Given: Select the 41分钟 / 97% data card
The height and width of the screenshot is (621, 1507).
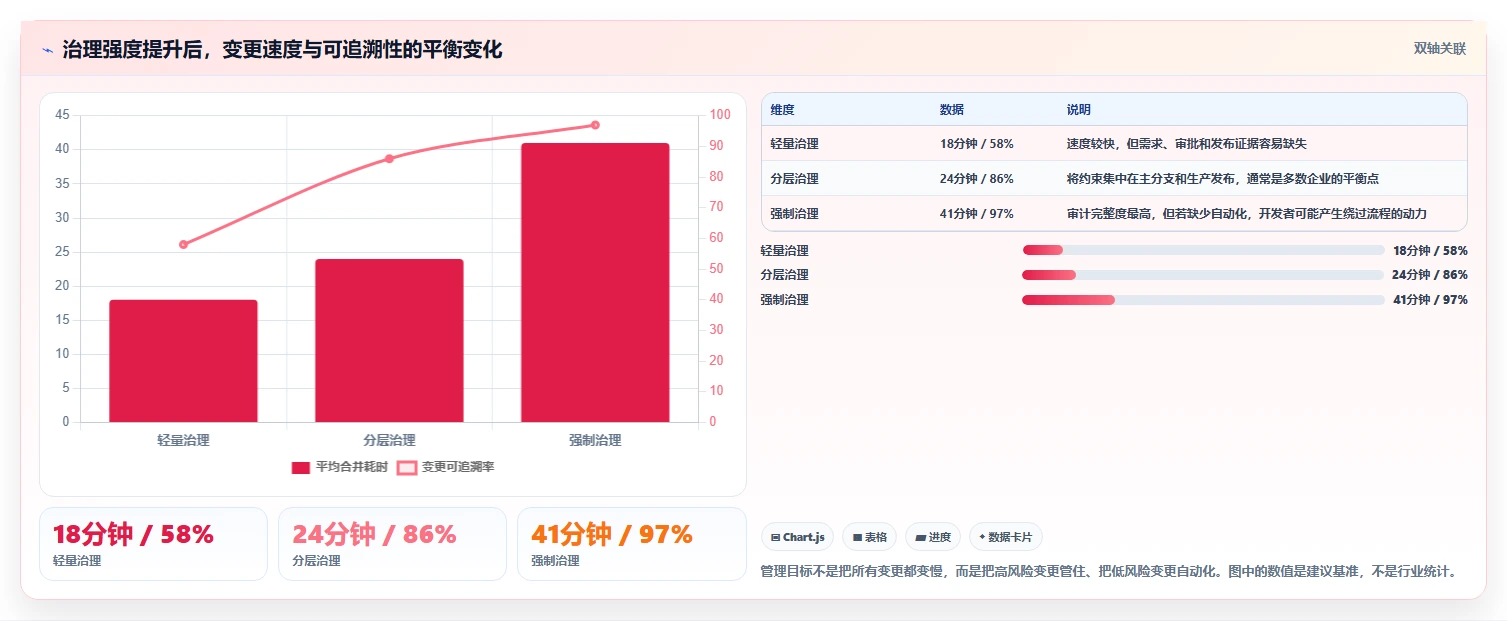Looking at the screenshot, I should [x=632, y=544].
